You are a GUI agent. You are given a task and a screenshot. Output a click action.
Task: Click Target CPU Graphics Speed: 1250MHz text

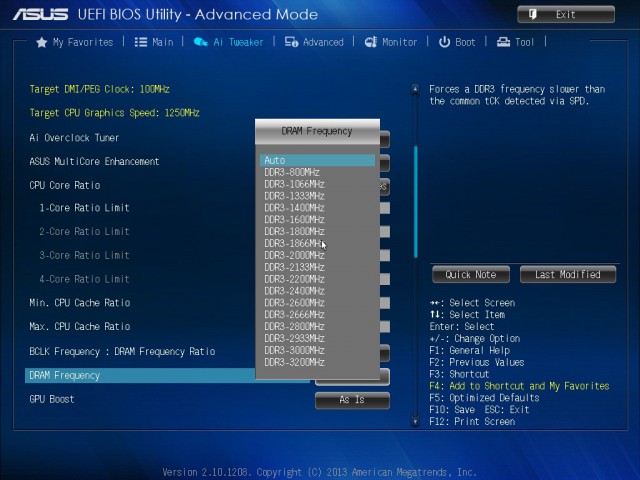[x=114, y=113]
